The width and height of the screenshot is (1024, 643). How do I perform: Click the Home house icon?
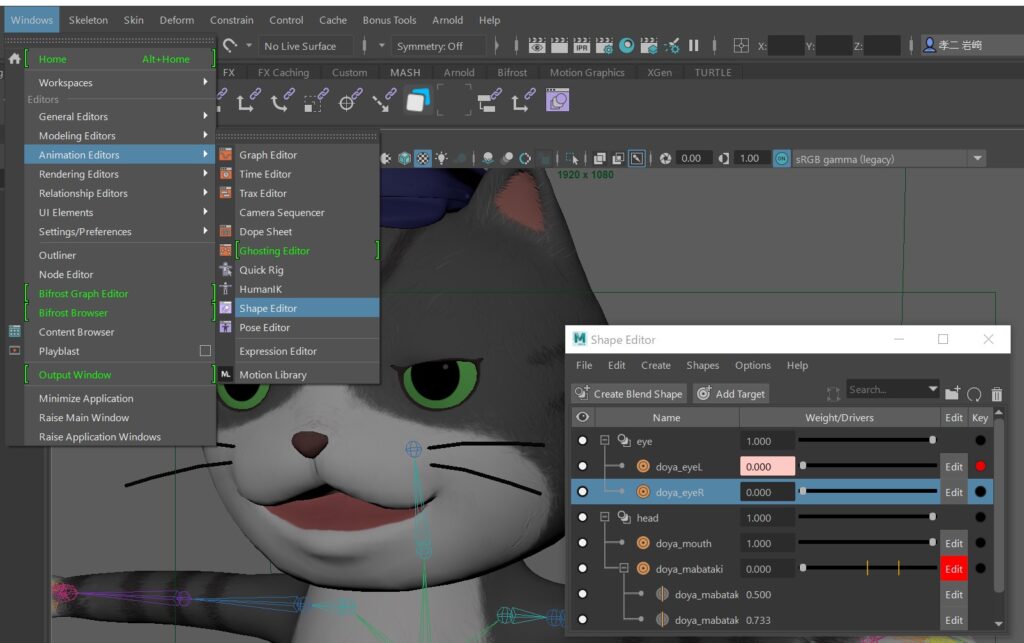click(x=14, y=59)
